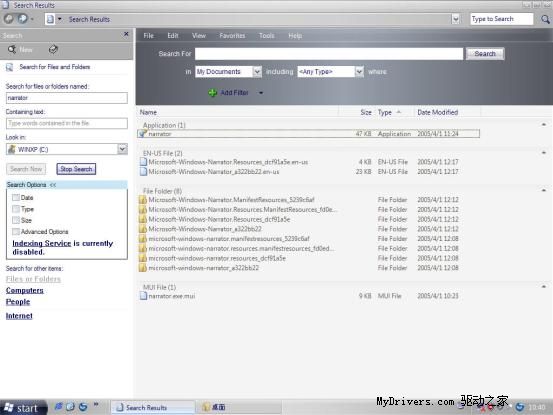Click the Search For text field
Viewport: 553px width, 415px height.
pyautogui.click(x=329, y=54)
